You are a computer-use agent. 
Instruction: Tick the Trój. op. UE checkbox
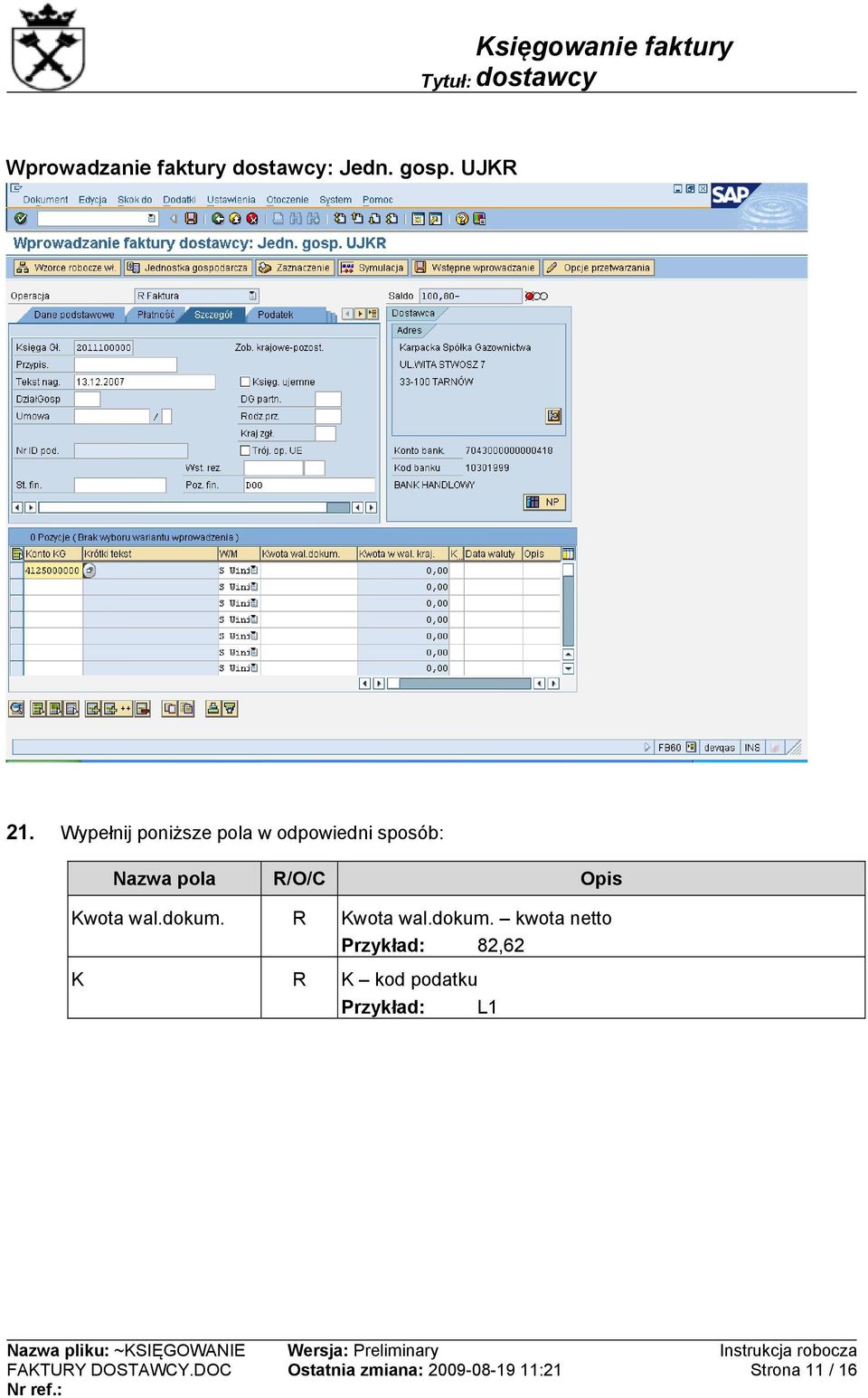pyautogui.click(x=245, y=450)
